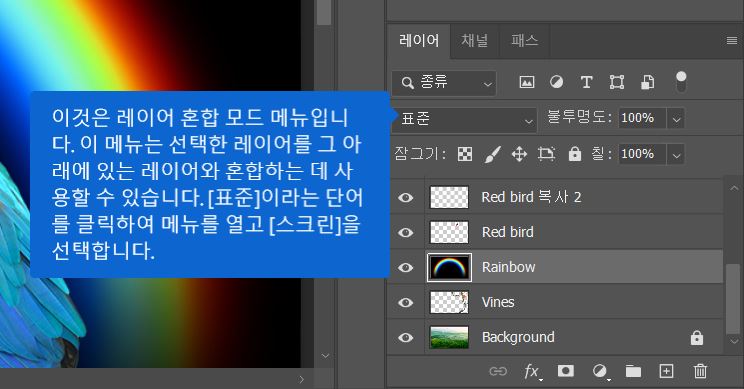Click the 칠 100% value field
Viewport: 744px width, 389px height.
(642, 154)
